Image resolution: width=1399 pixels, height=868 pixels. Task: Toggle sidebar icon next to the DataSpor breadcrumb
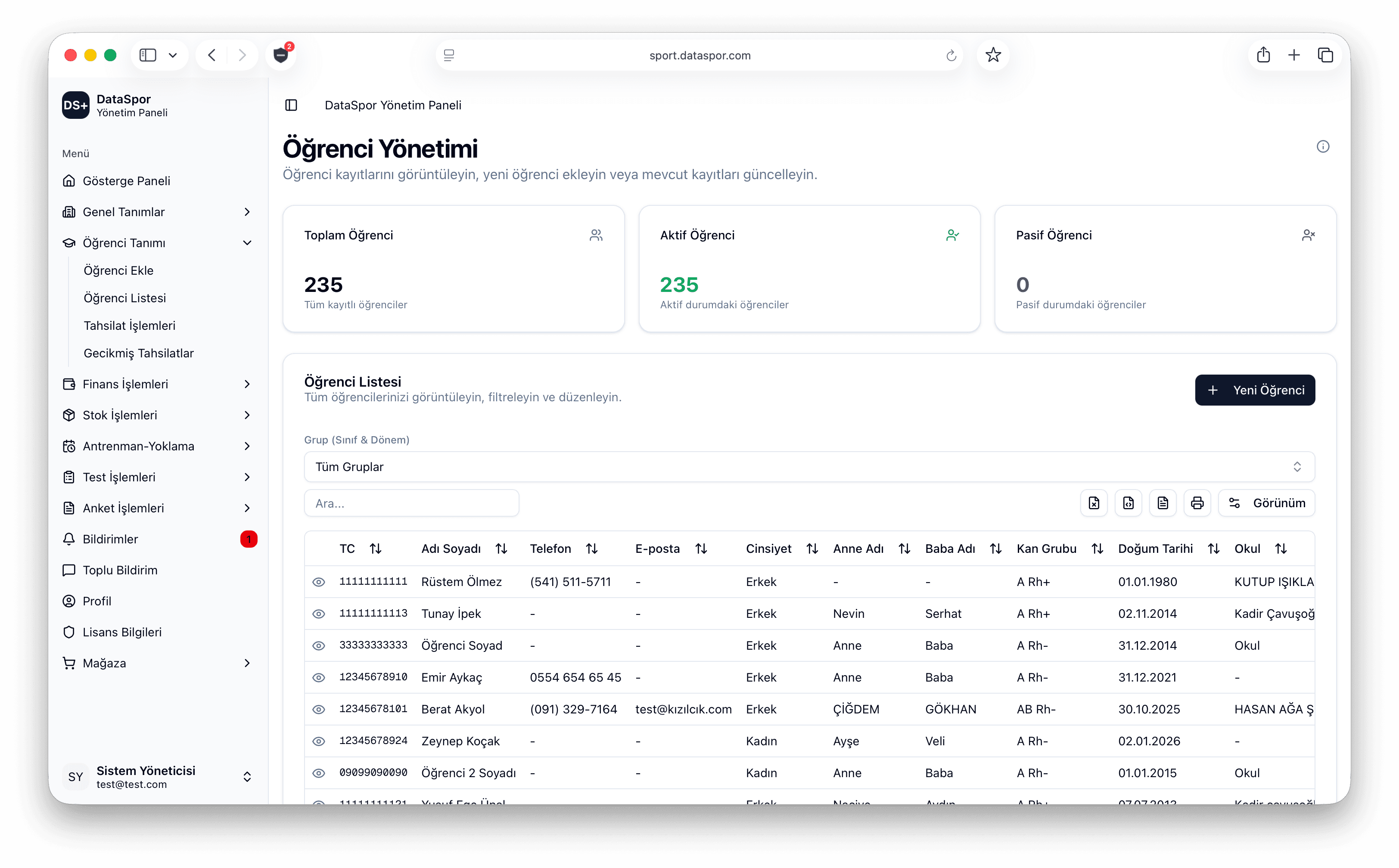(x=291, y=105)
